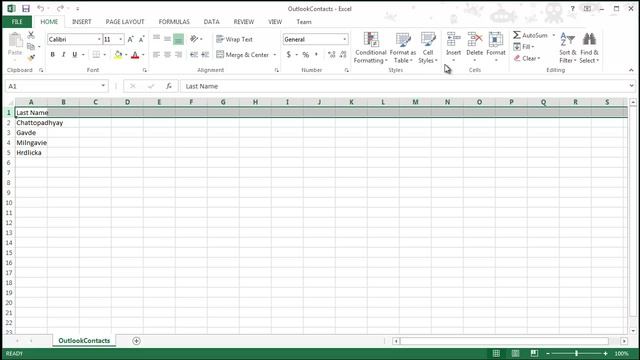Toggle Wrap Text
This screenshot has height=360, width=640.
pos(235,39)
